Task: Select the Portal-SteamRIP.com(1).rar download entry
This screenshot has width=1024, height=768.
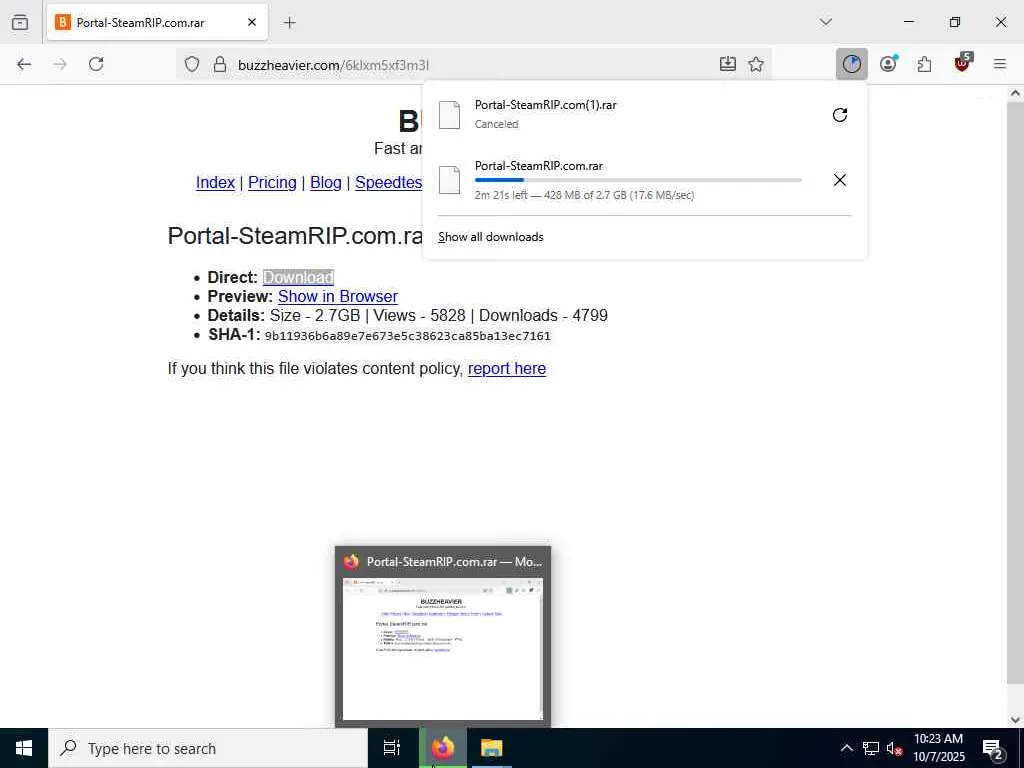Action: pos(626,114)
